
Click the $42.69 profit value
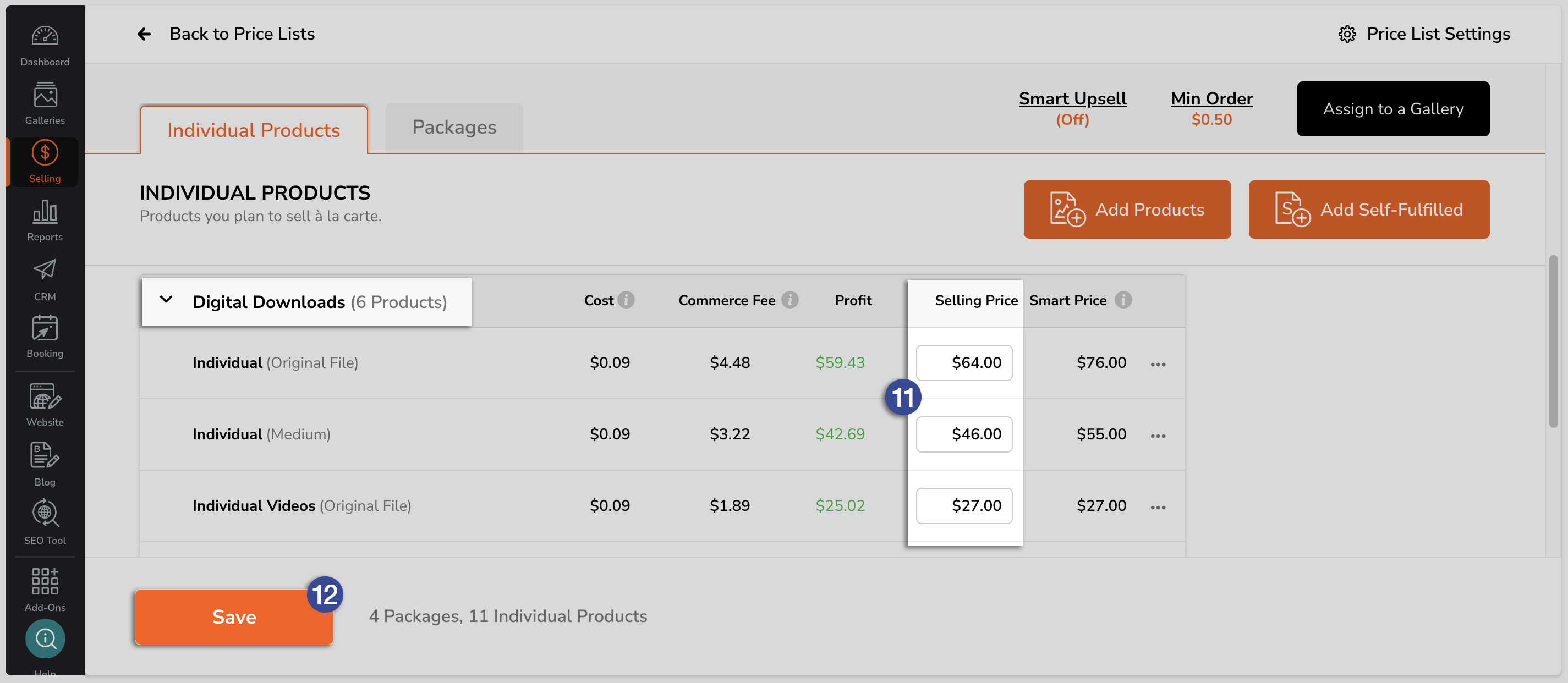pyautogui.click(x=840, y=434)
